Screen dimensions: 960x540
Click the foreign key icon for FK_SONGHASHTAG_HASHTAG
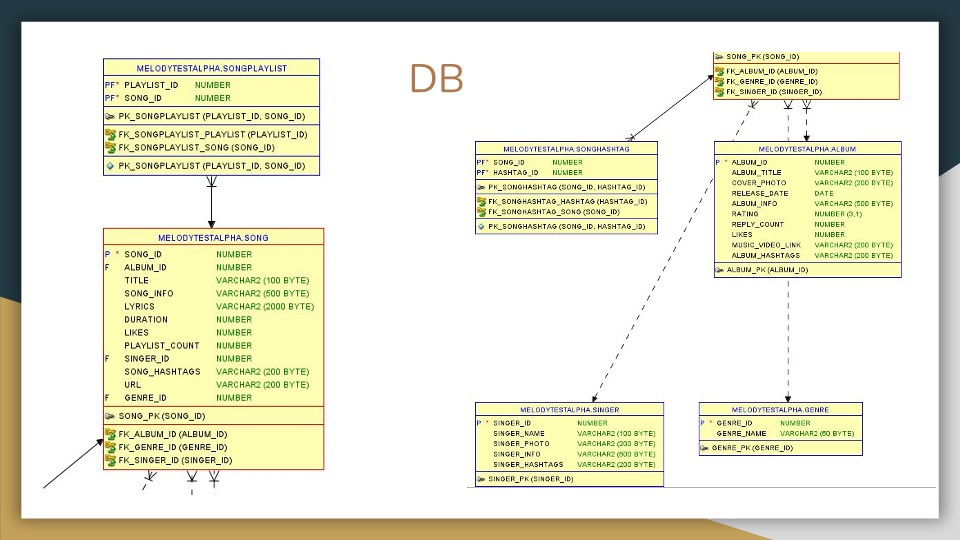click(481, 201)
